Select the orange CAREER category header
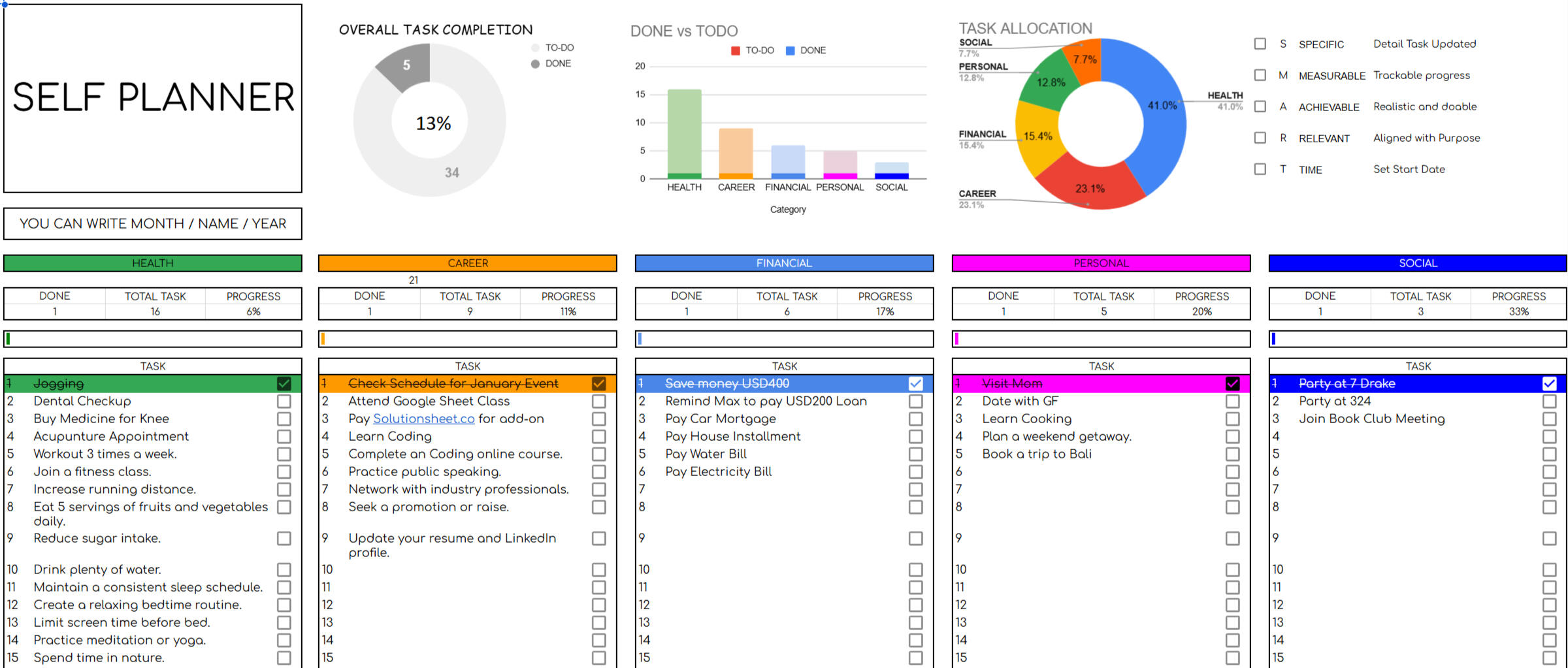The image size is (1568, 668). tap(467, 263)
